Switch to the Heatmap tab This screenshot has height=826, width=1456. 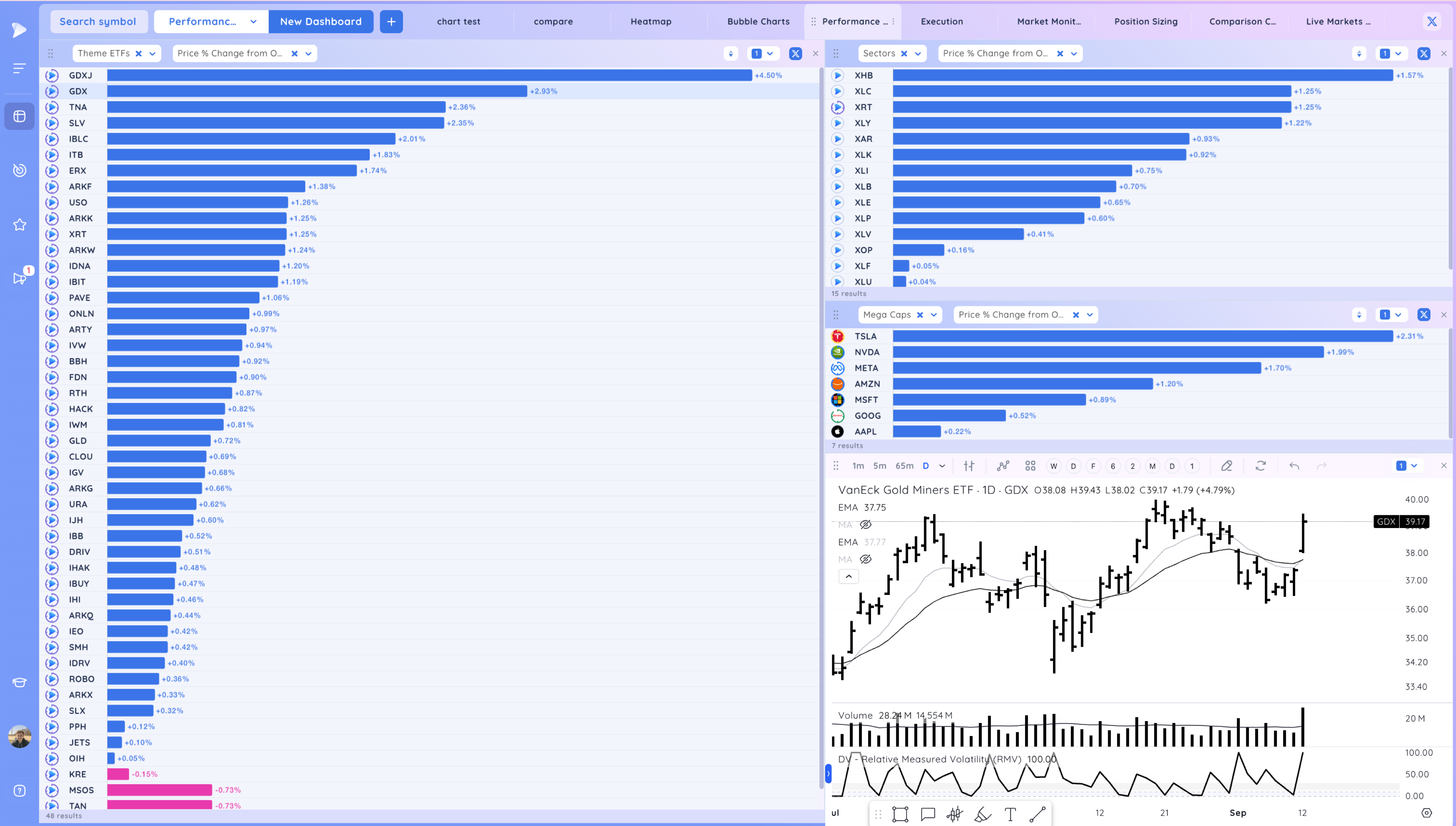(650, 21)
